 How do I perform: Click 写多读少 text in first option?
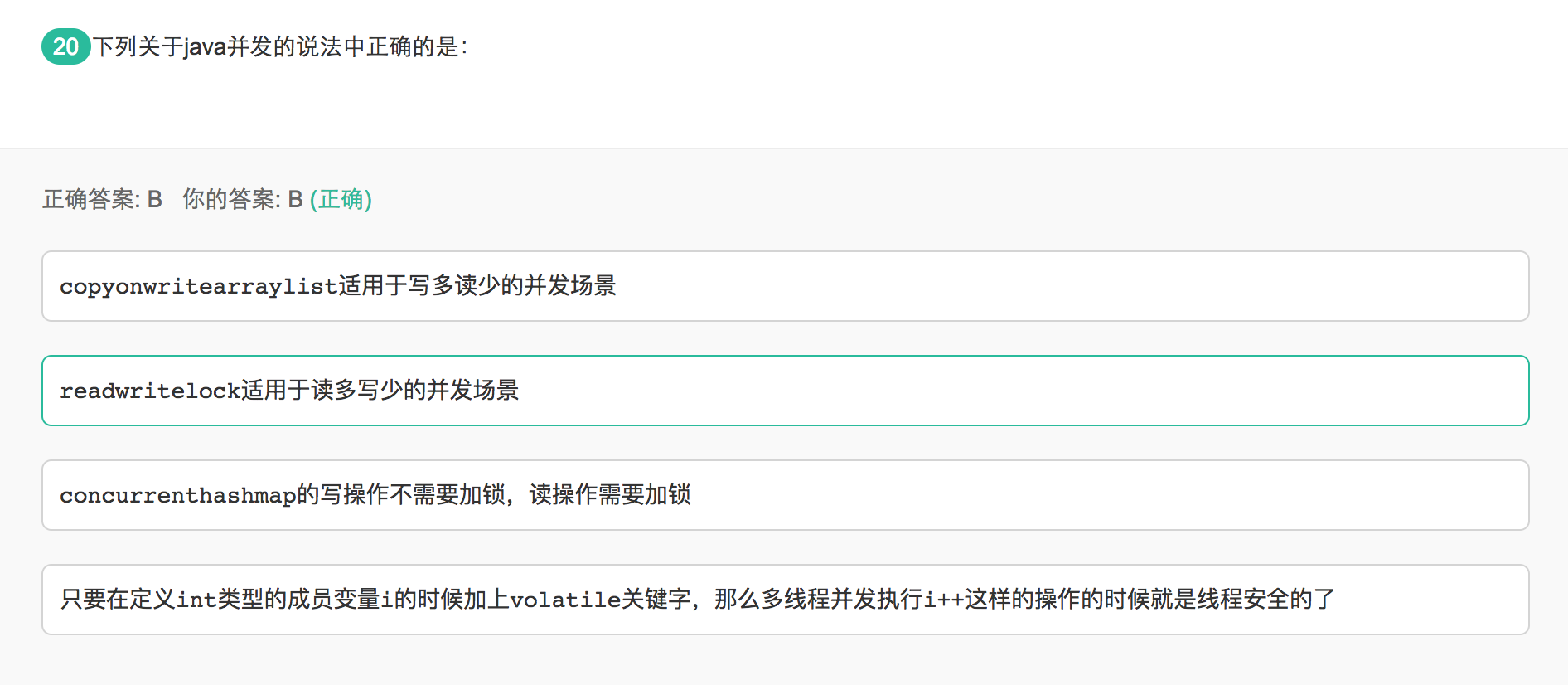453,286
